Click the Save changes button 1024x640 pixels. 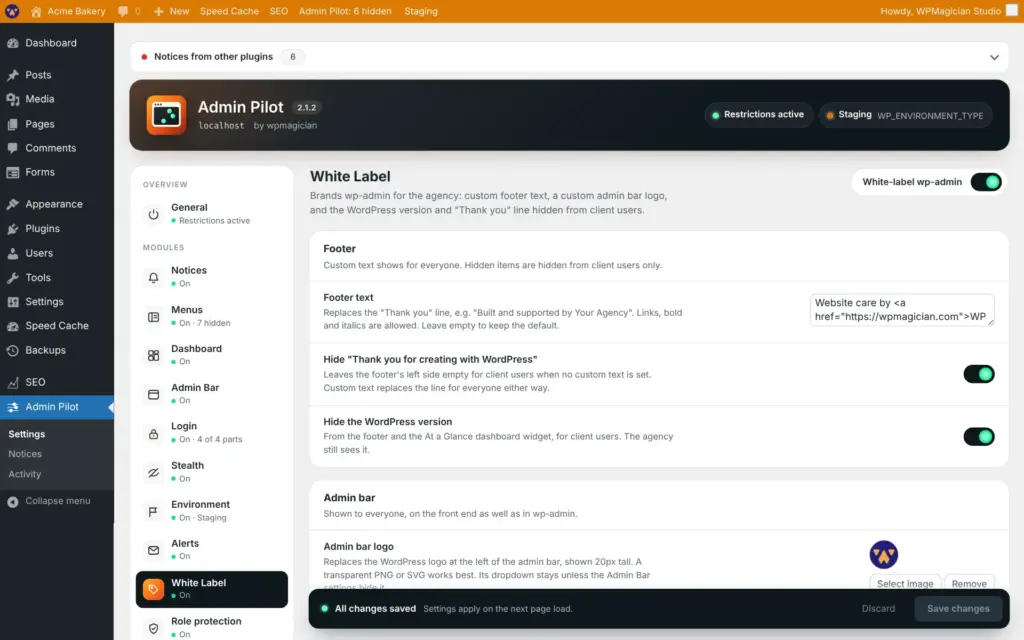958,609
